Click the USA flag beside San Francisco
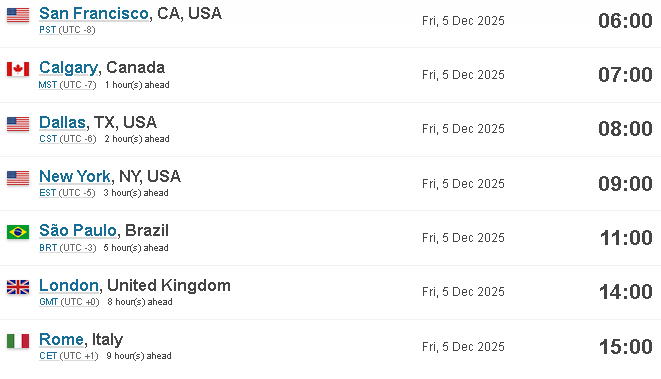The image size is (661, 379). [18, 15]
